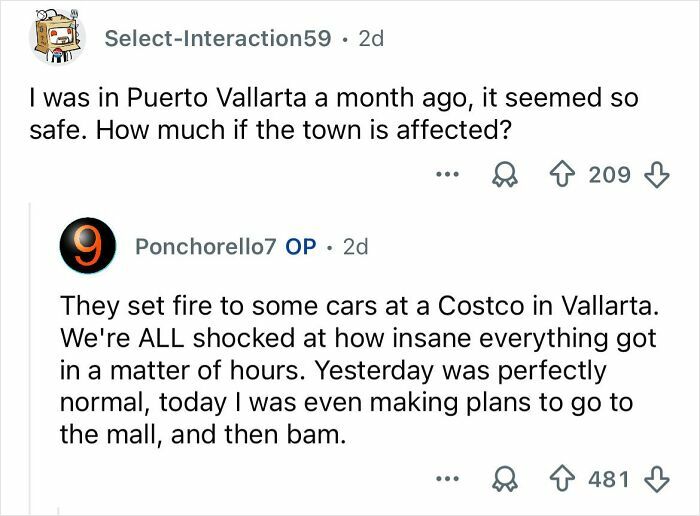Screen dimensions: 700x516
Task: Click the 2d timestamp on Ponchorello7's reply
Action: [355, 246]
